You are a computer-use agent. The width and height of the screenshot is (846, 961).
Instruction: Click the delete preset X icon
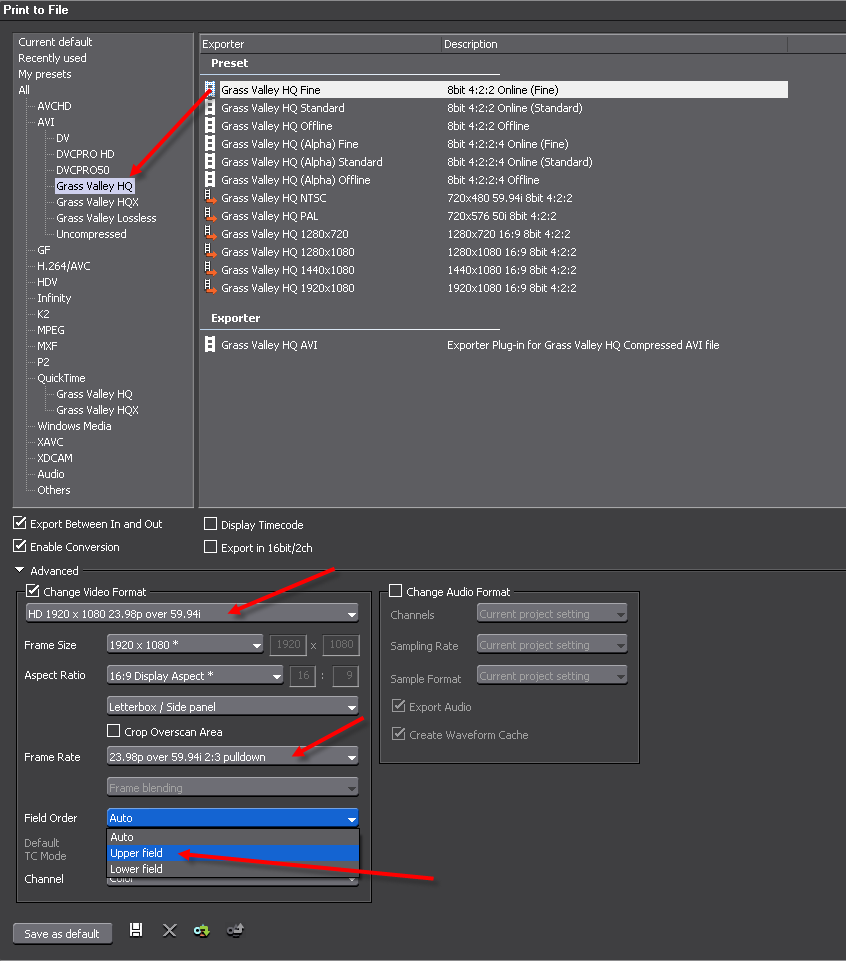[169, 931]
